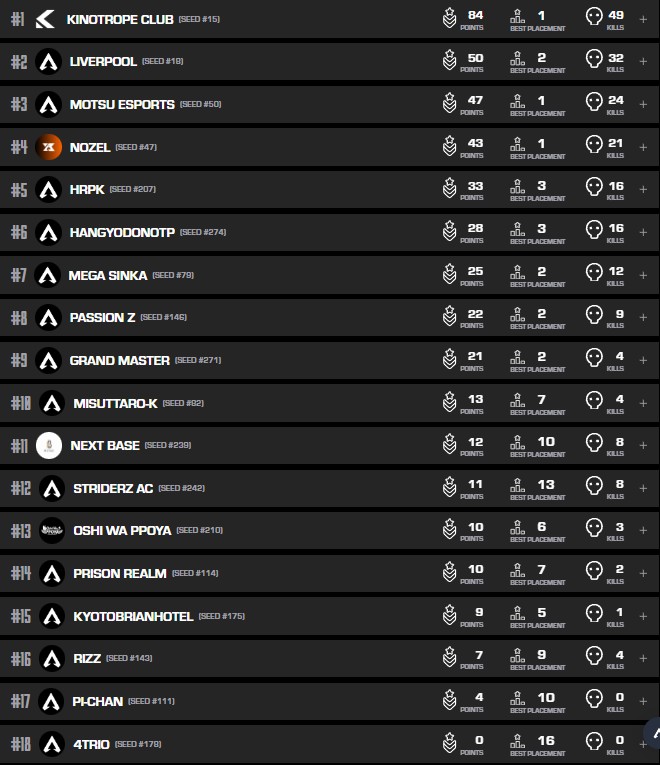Image resolution: width=660 pixels, height=765 pixels.
Task: Click the Liverpool Apex logo icon
Action: [x=48, y=62]
